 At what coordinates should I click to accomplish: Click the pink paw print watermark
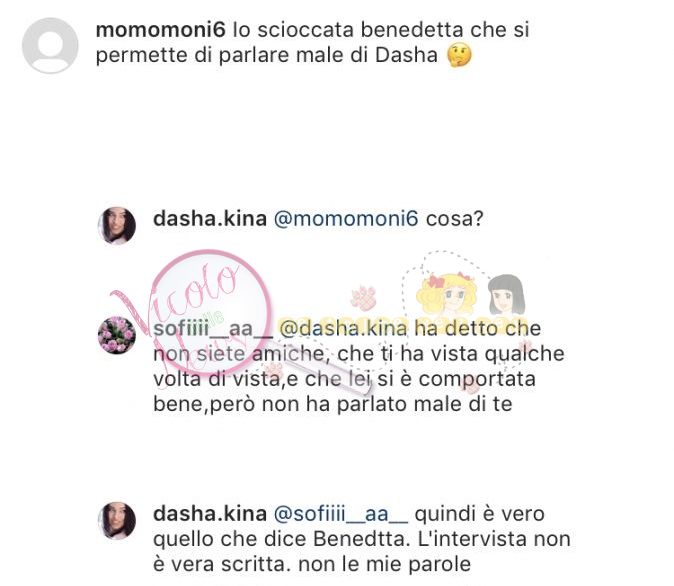pyautogui.click(x=364, y=298)
